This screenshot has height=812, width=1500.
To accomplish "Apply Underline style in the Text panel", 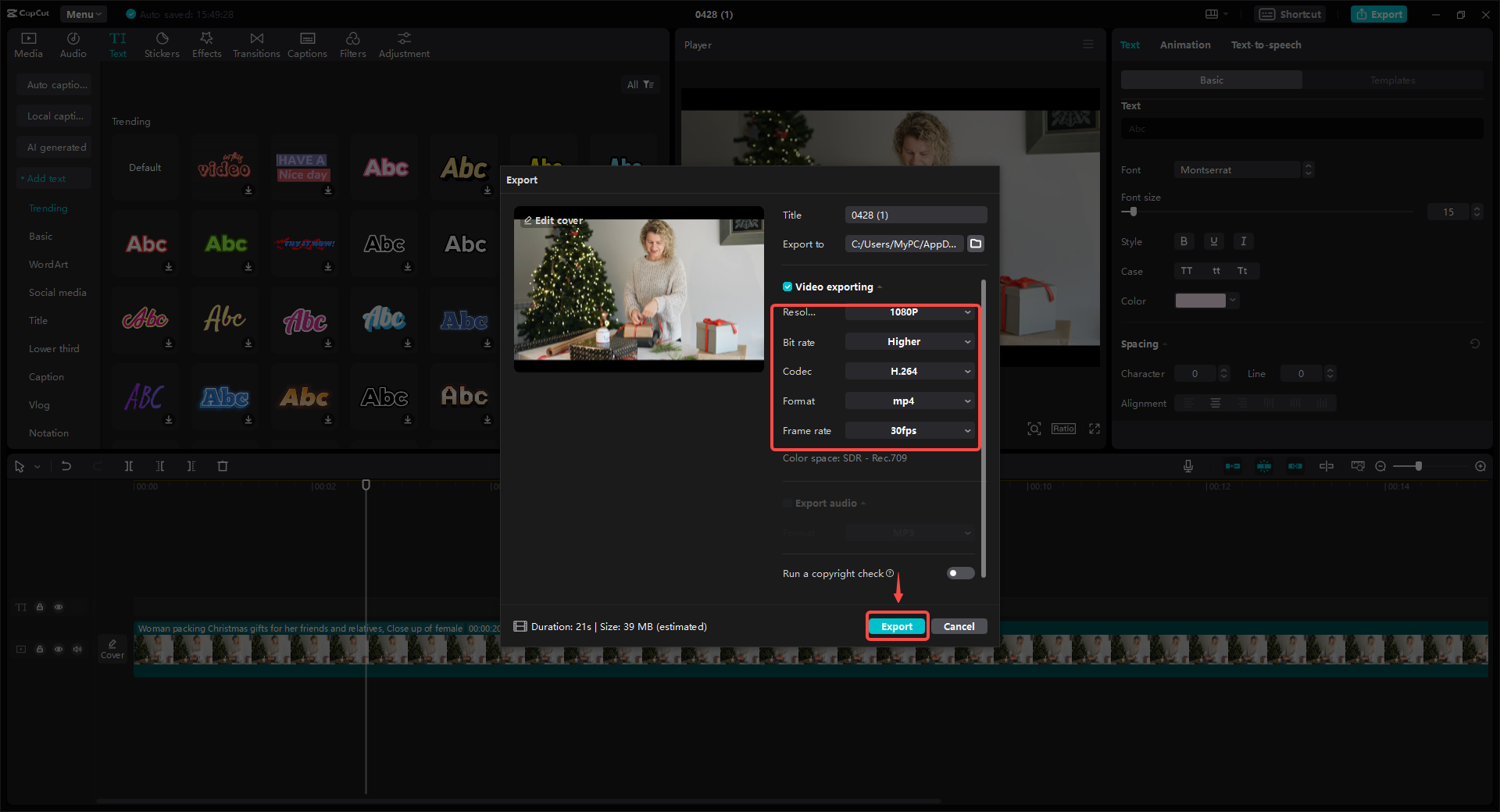I will pyautogui.click(x=1213, y=241).
